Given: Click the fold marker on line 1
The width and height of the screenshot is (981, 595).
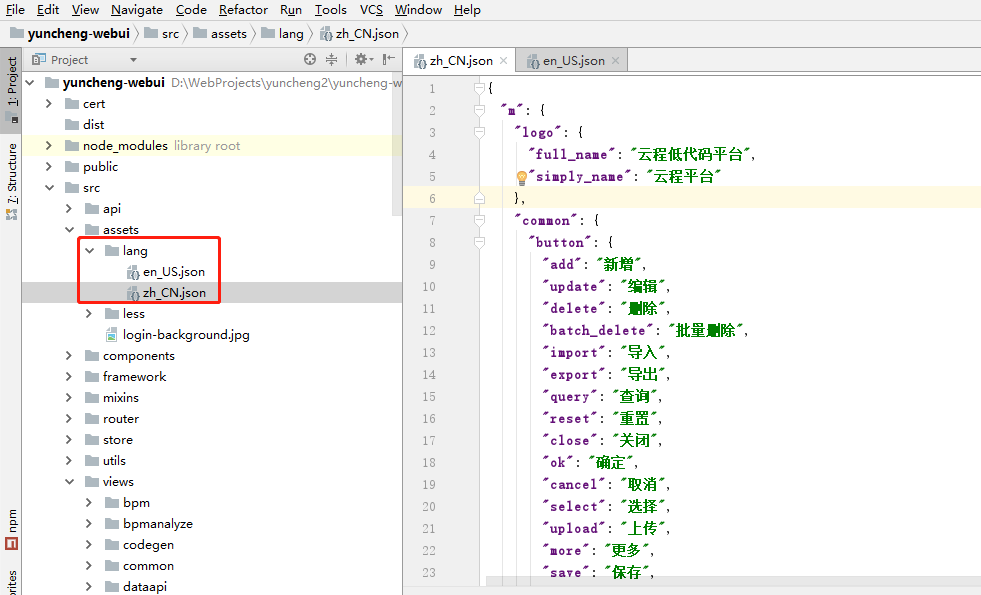Looking at the screenshot, I should 479,88.
